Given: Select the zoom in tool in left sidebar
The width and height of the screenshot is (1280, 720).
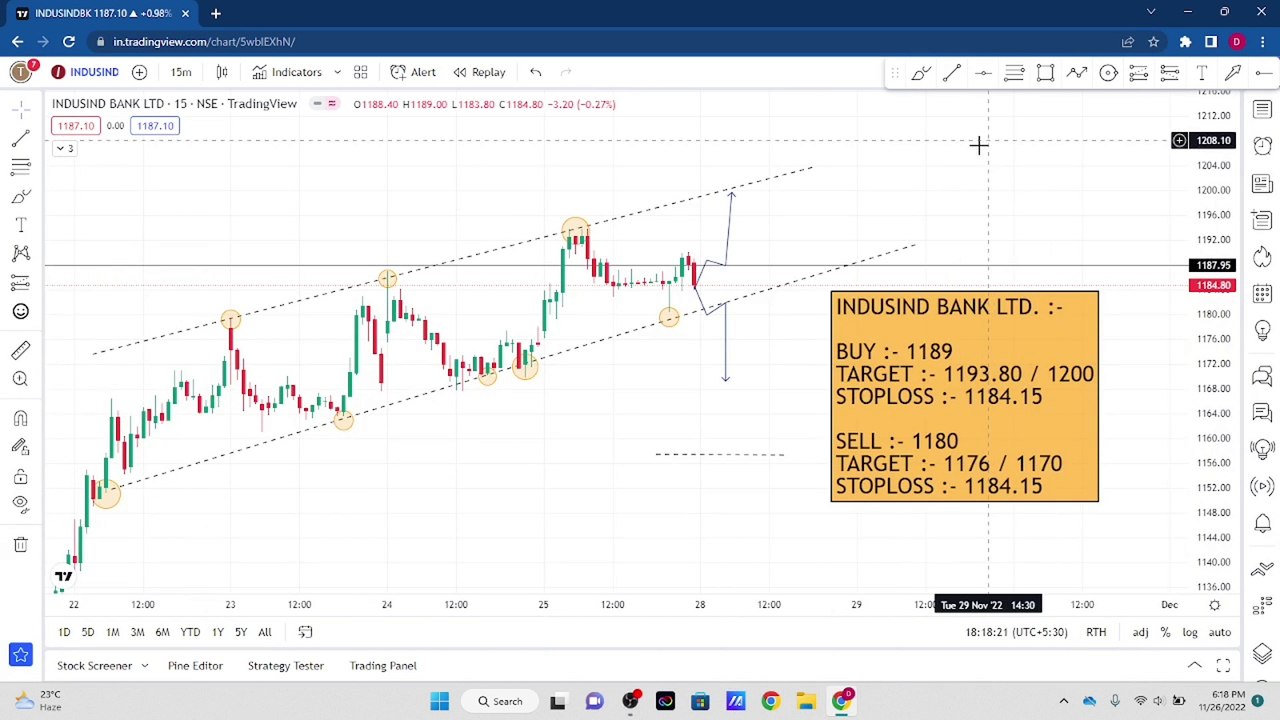Looking at the screenshot, I should click(x=20, y=378).
